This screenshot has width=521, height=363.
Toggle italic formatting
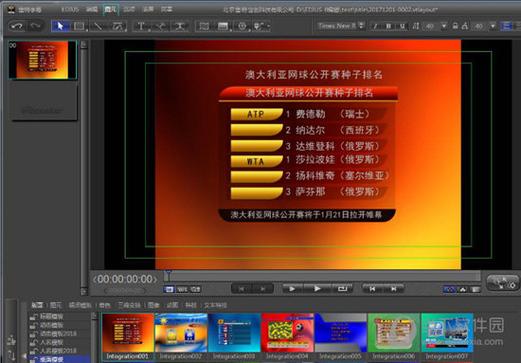[x=375, y=26]
